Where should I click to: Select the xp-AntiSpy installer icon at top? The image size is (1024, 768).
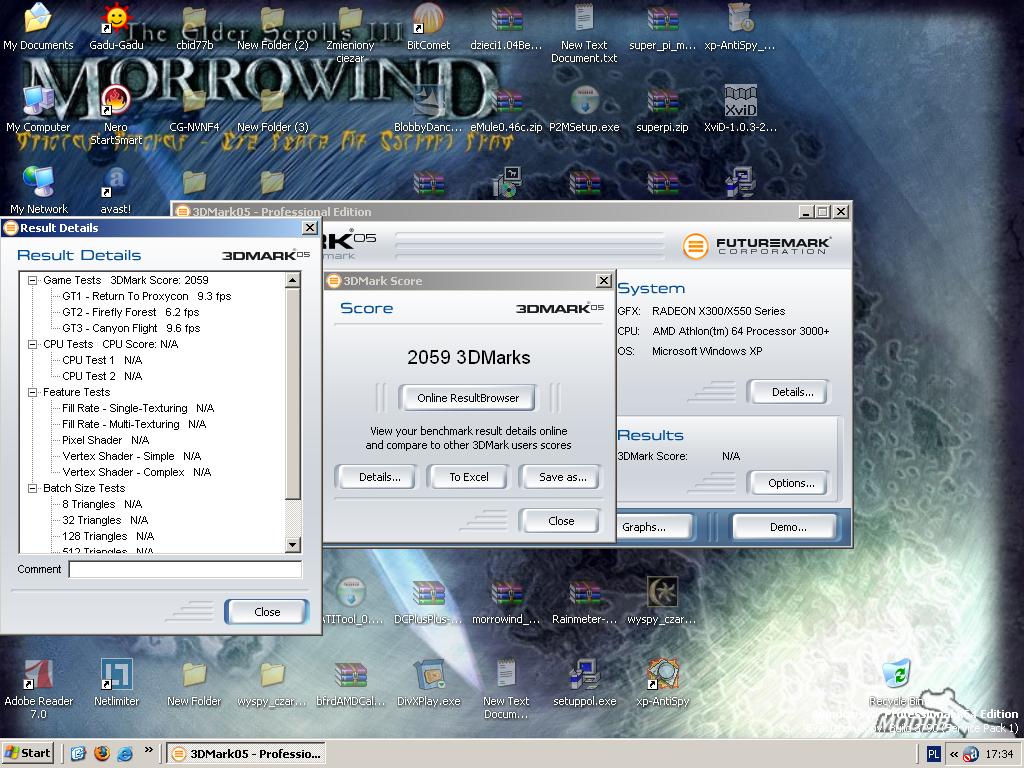(x=740, y=26)
